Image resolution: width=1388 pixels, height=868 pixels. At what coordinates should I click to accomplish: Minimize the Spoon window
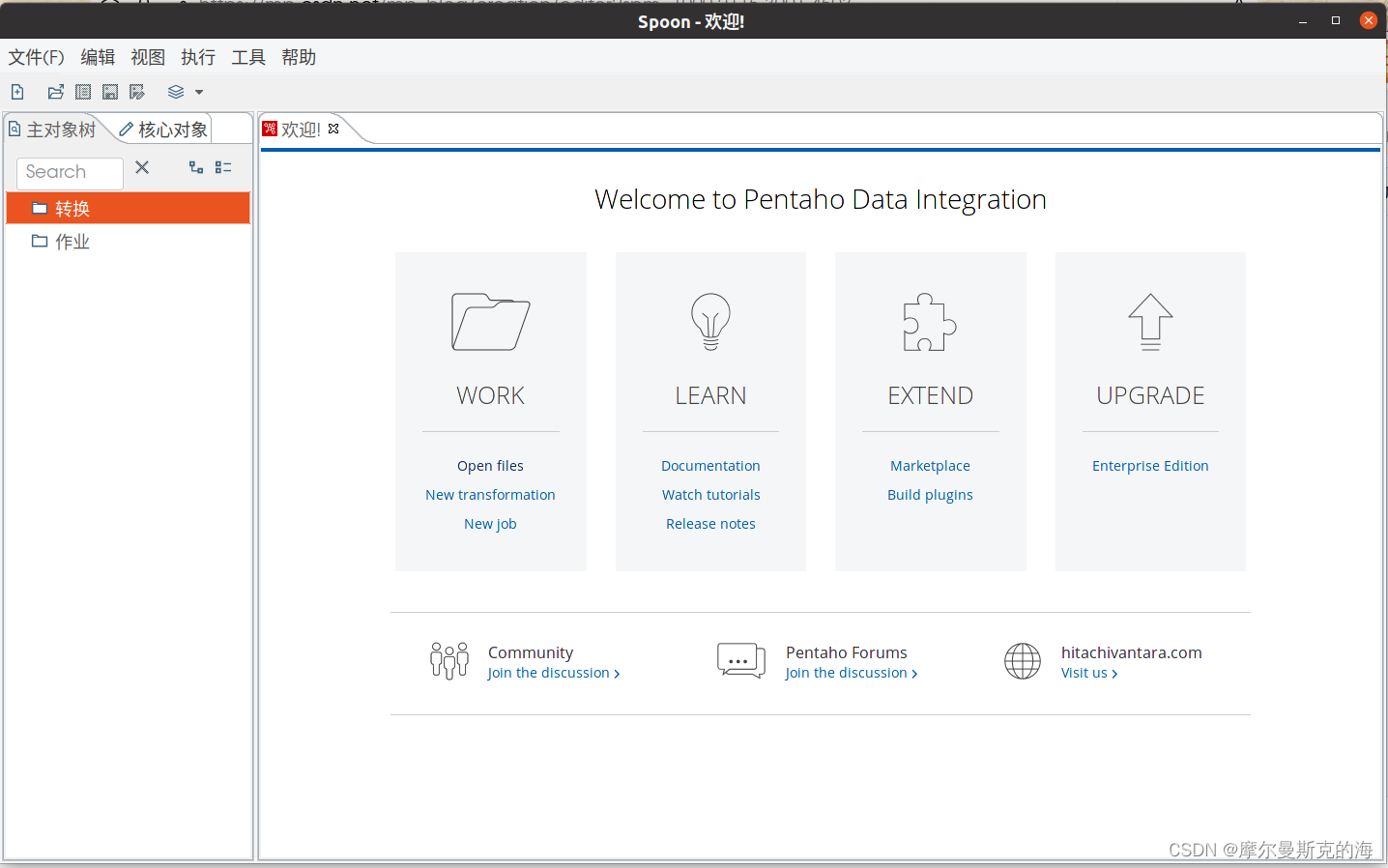(x=1303, y=20)
